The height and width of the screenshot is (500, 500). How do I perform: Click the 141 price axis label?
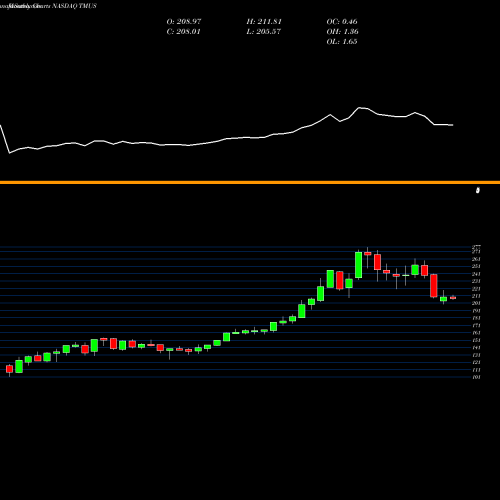tap(476, 348)
